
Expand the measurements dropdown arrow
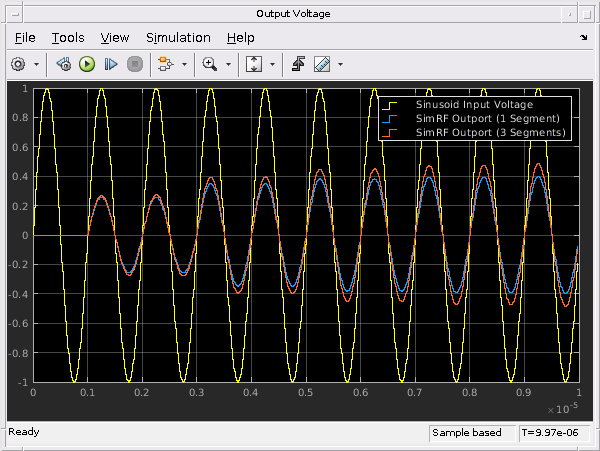click(340, 64)
